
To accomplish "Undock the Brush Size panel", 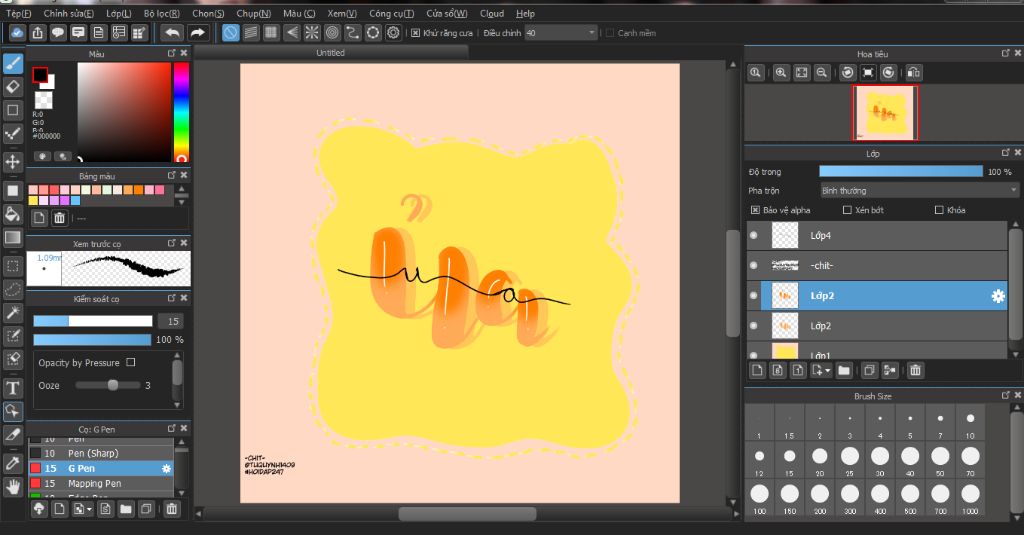I will pos(1006,395).
